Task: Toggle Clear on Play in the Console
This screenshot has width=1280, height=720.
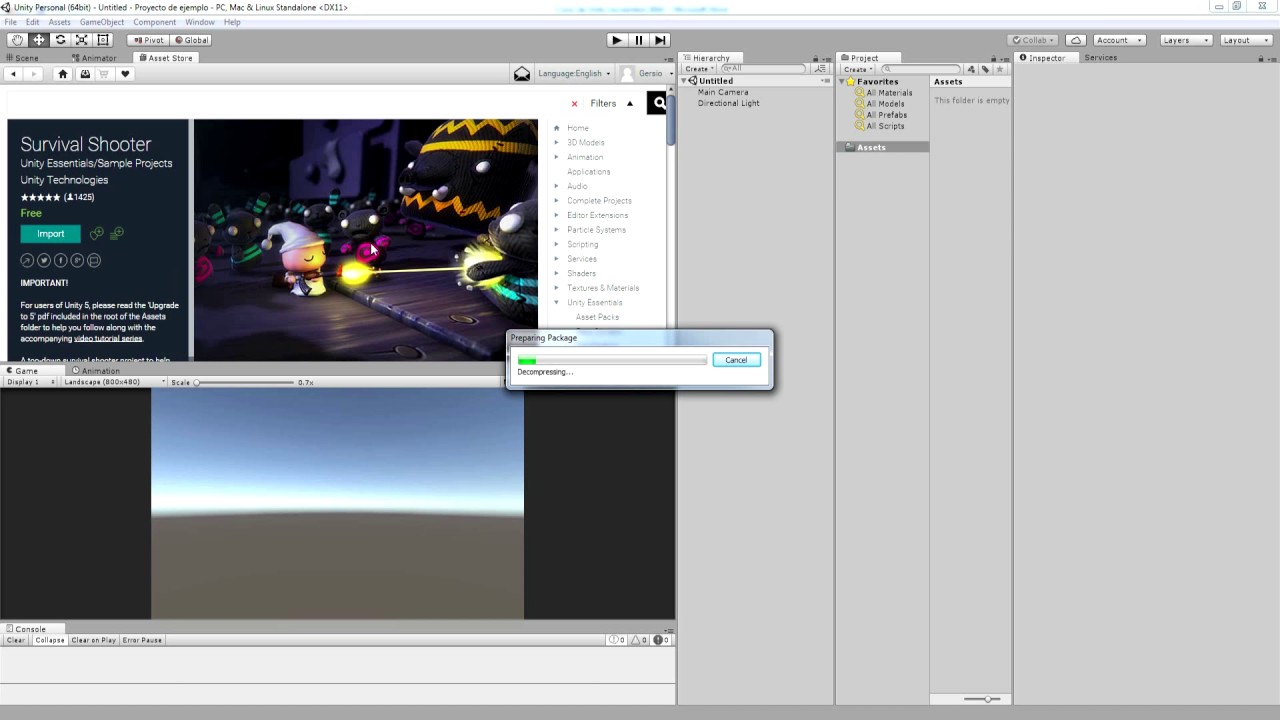Action: click(x=94, y=640)
